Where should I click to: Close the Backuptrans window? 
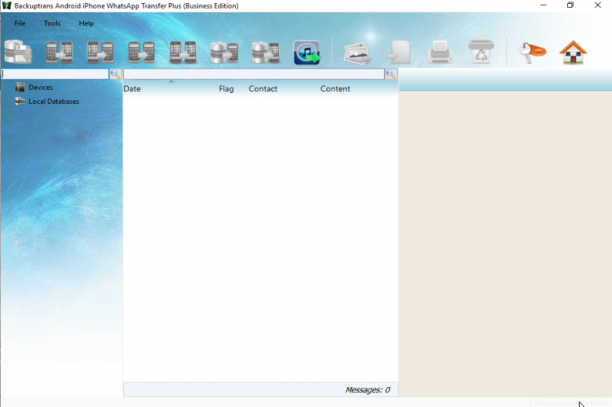click(598, 5)
